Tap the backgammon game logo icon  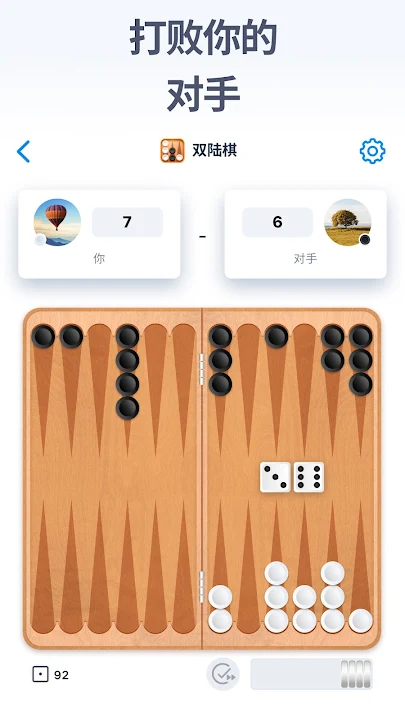tap(172, 151)
